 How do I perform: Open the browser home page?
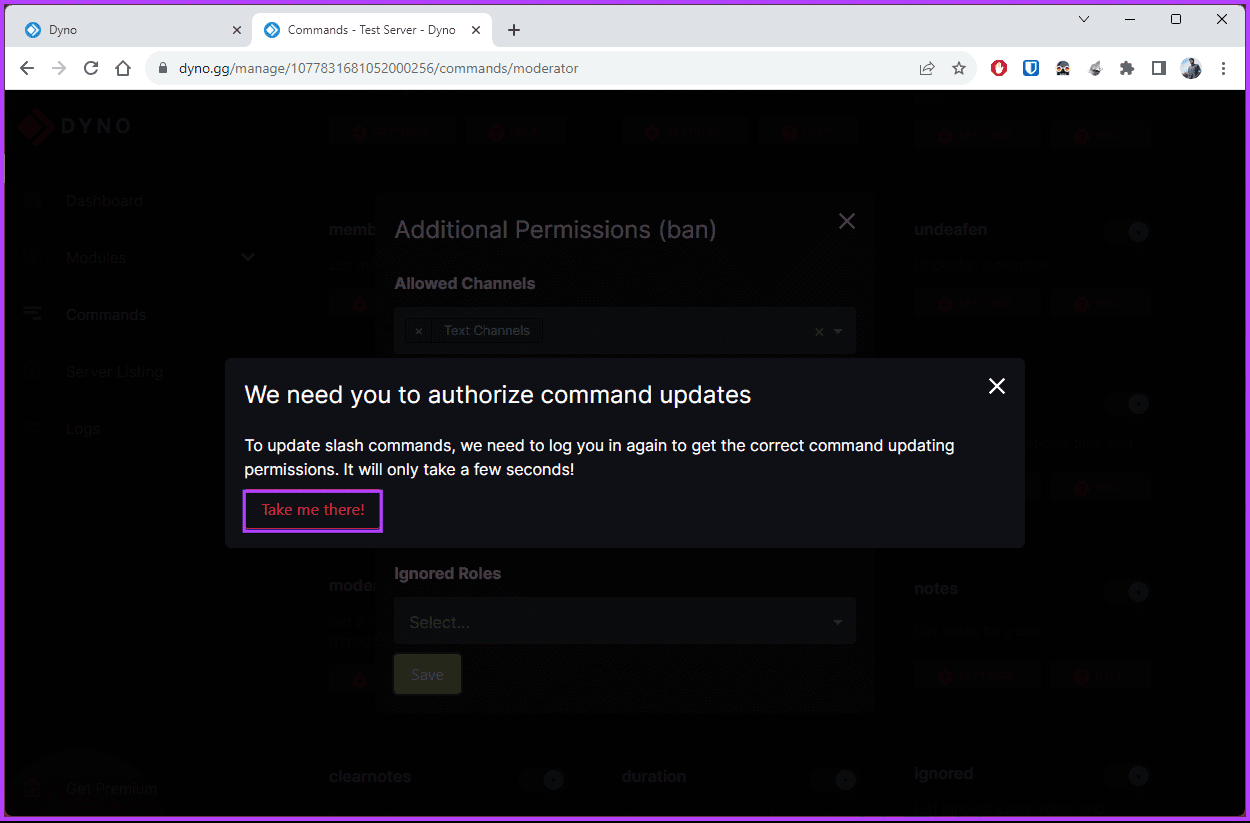click(123, 68)
